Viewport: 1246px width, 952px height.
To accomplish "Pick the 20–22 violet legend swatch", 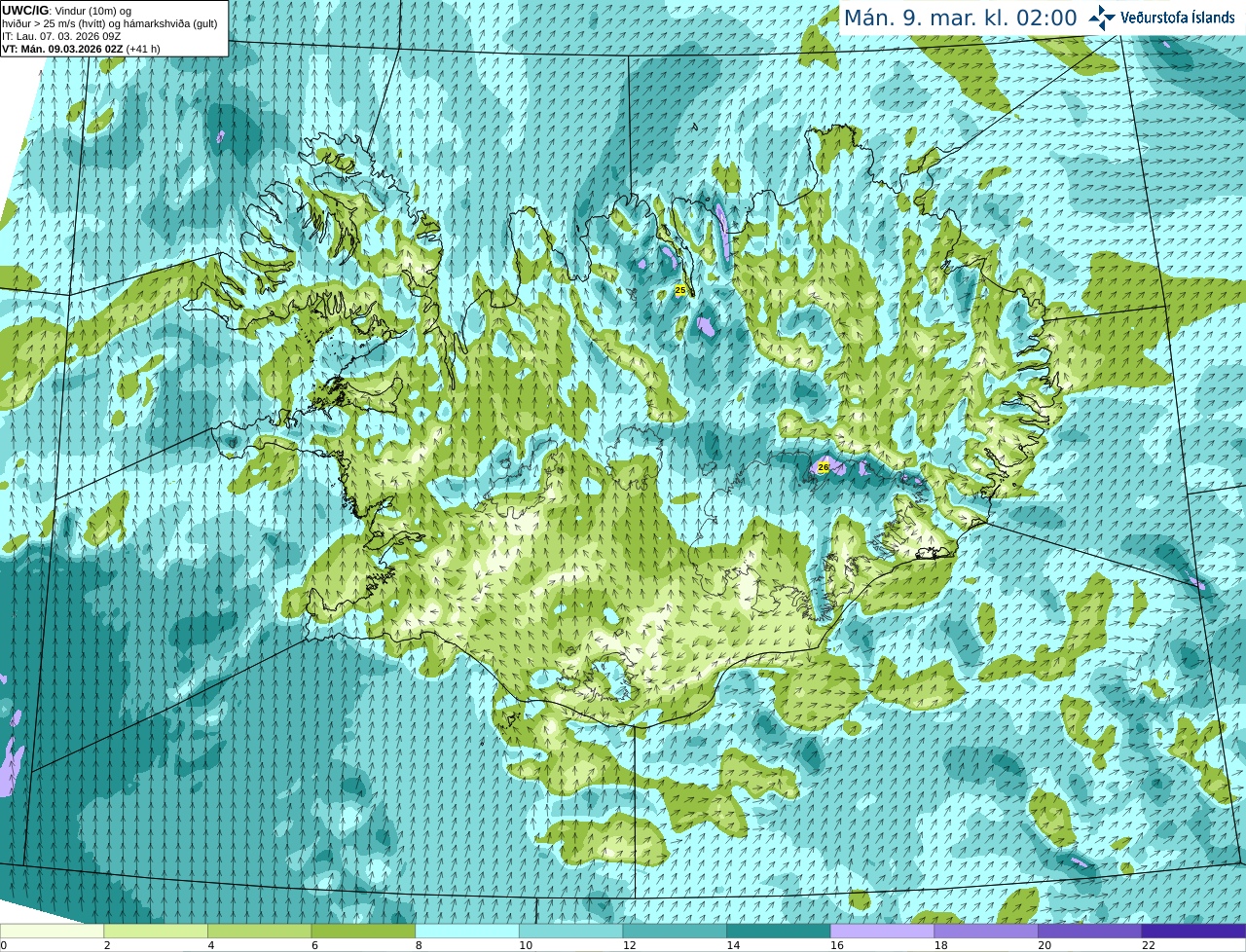I will [x=1090, y=931].
